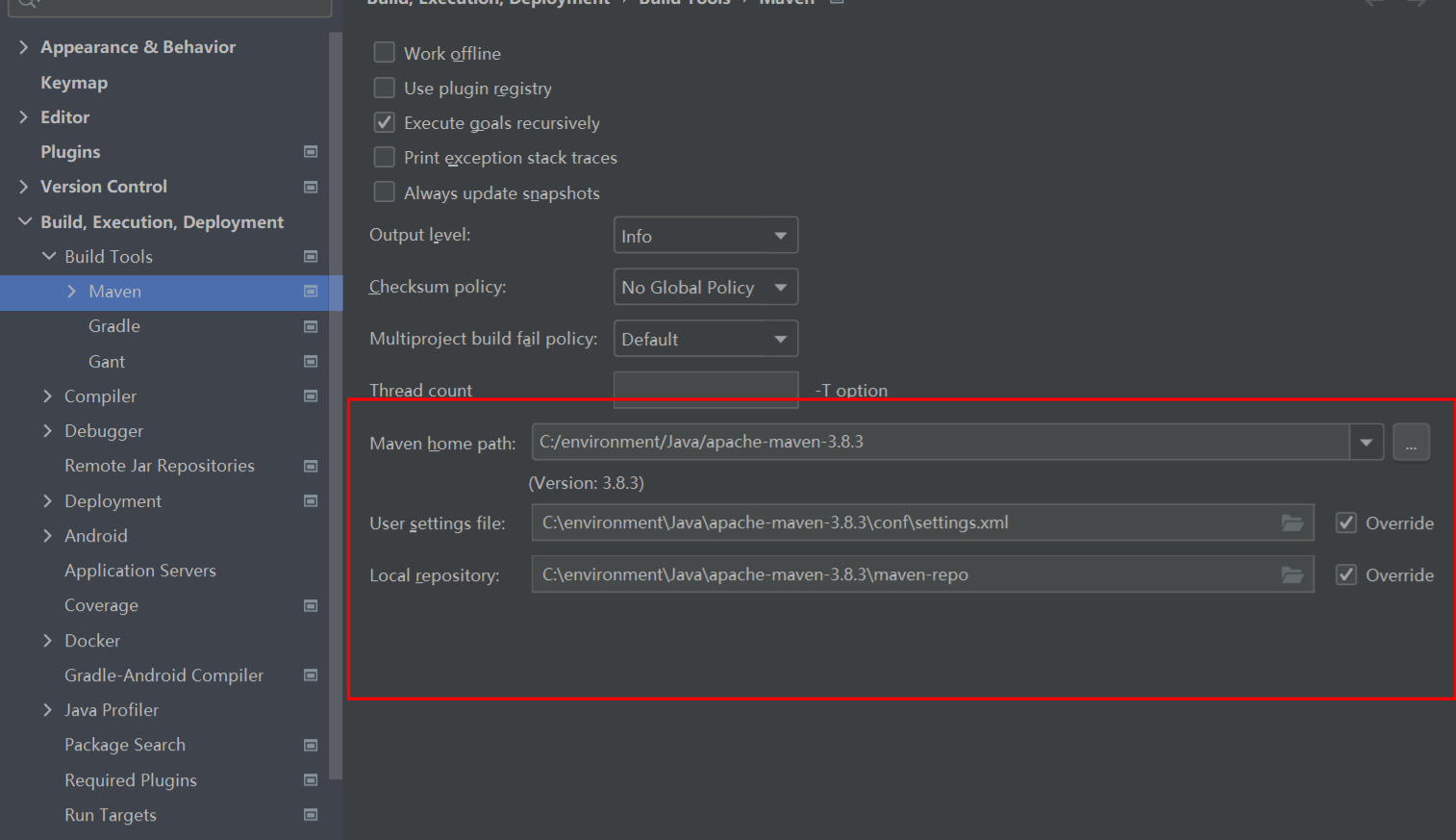Open Package Search page
The width and height of the screenshot is (1456, 840).
pyautogui.click(x=125, y=745)
